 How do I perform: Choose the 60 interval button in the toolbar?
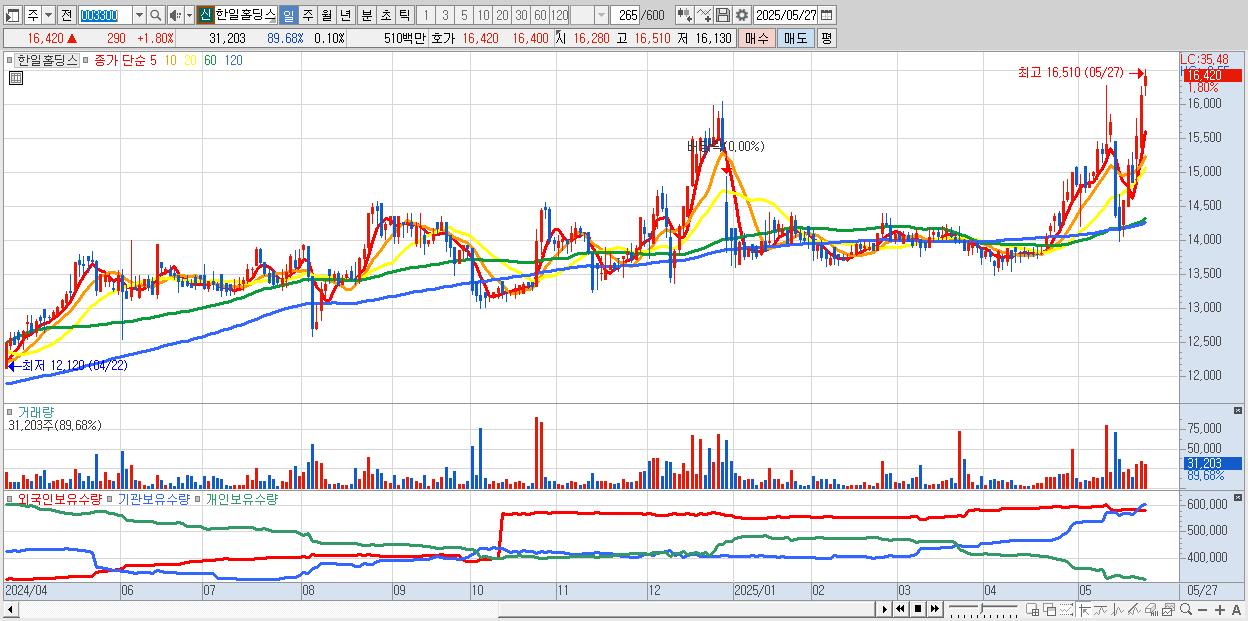pyautogui.click(x=540, y=15)
